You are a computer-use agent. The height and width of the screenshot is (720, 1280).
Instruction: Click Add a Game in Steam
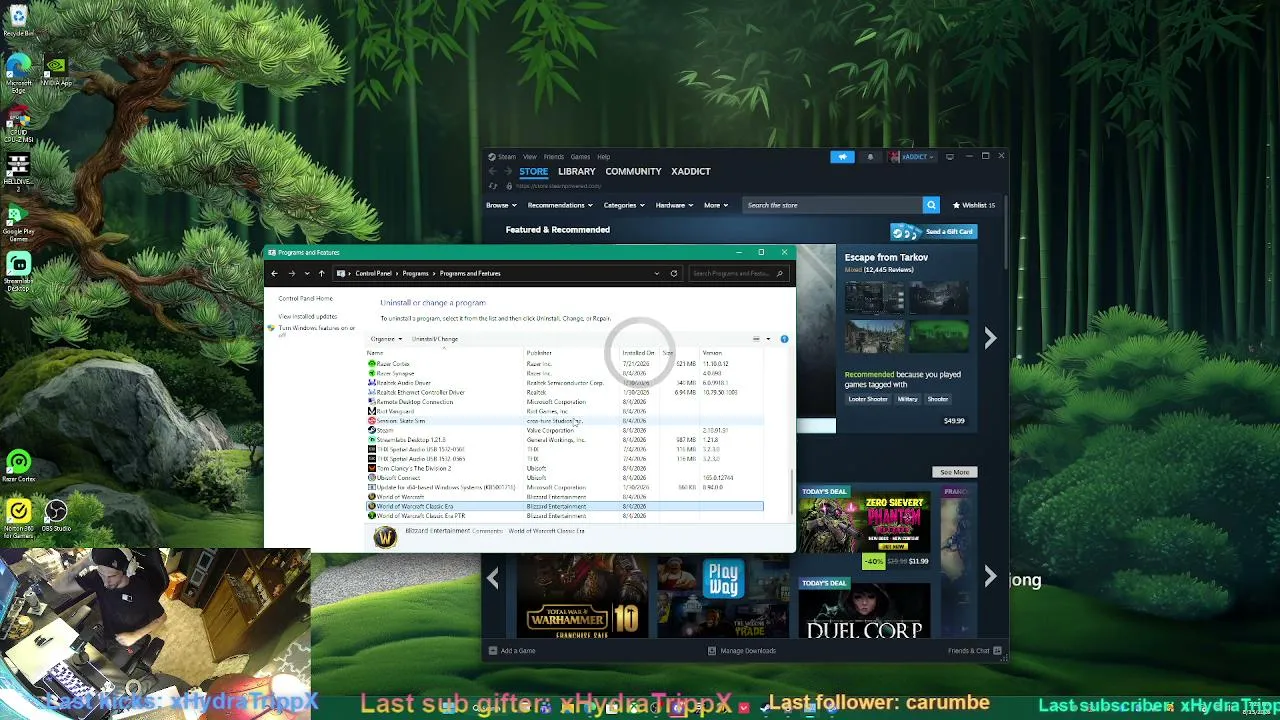tap(512, 651)
